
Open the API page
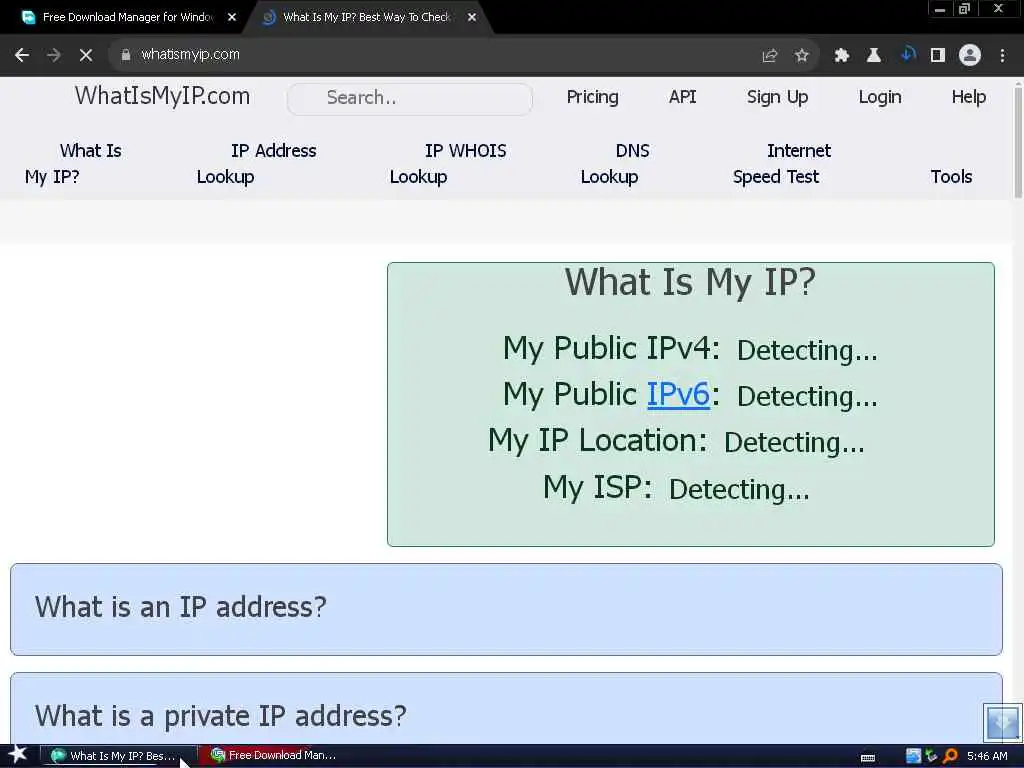tap(682, 97)
